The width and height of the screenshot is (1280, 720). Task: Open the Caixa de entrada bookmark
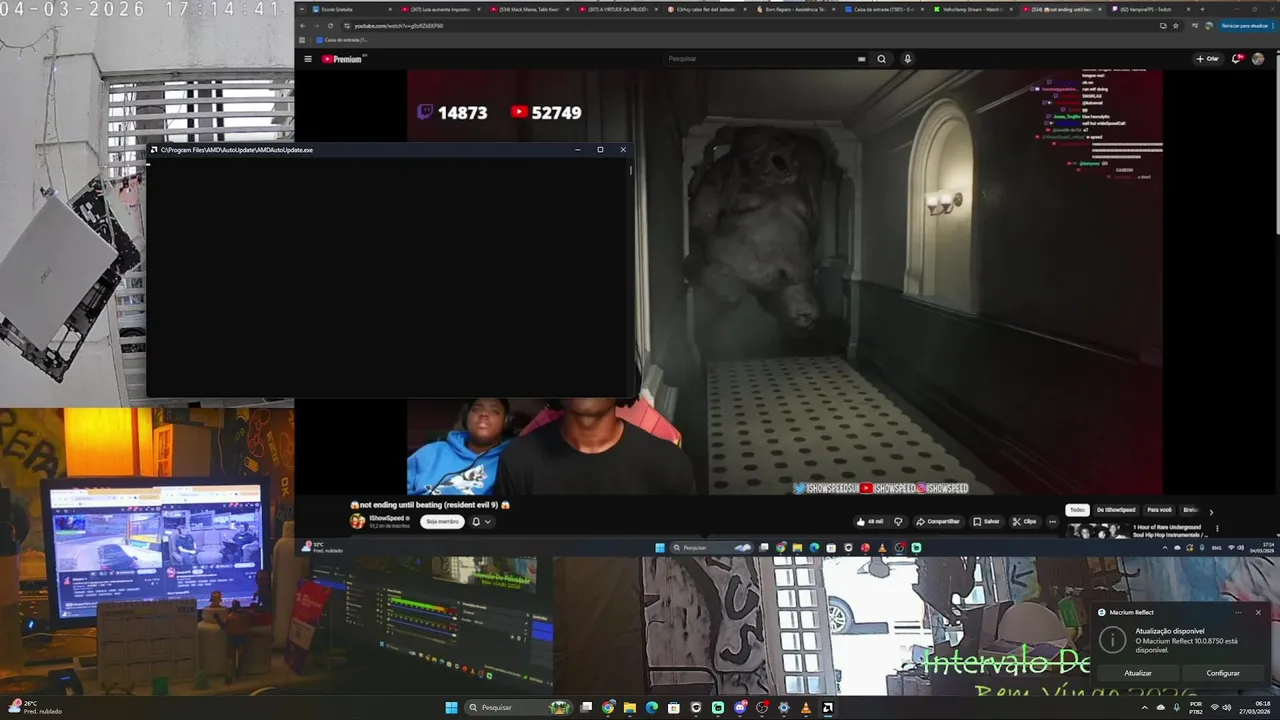click(340, 40)
